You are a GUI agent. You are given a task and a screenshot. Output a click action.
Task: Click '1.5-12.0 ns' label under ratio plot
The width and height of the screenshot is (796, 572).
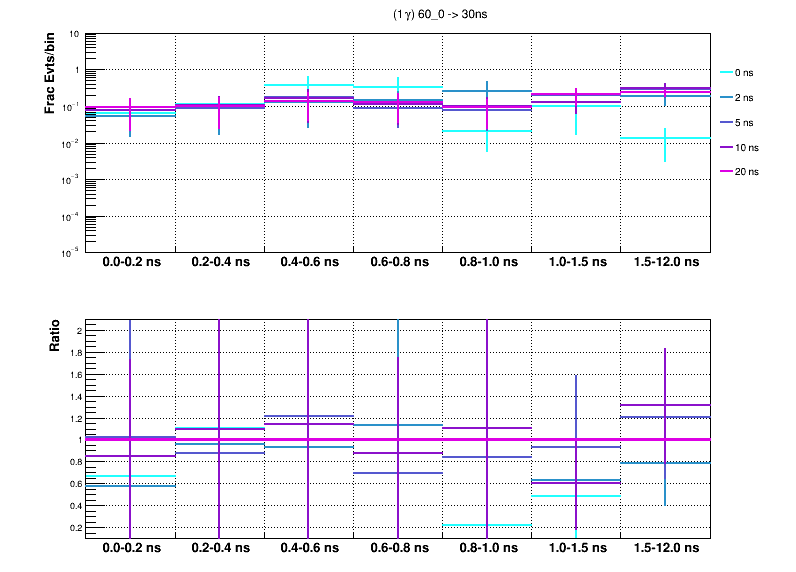point(665,549)
